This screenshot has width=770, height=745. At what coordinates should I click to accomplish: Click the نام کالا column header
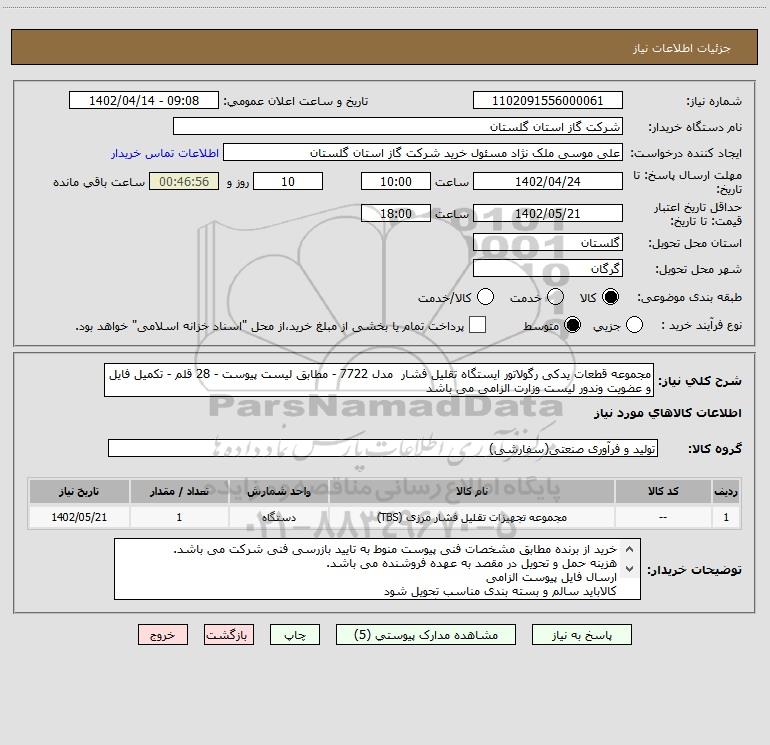click(471, 491)
